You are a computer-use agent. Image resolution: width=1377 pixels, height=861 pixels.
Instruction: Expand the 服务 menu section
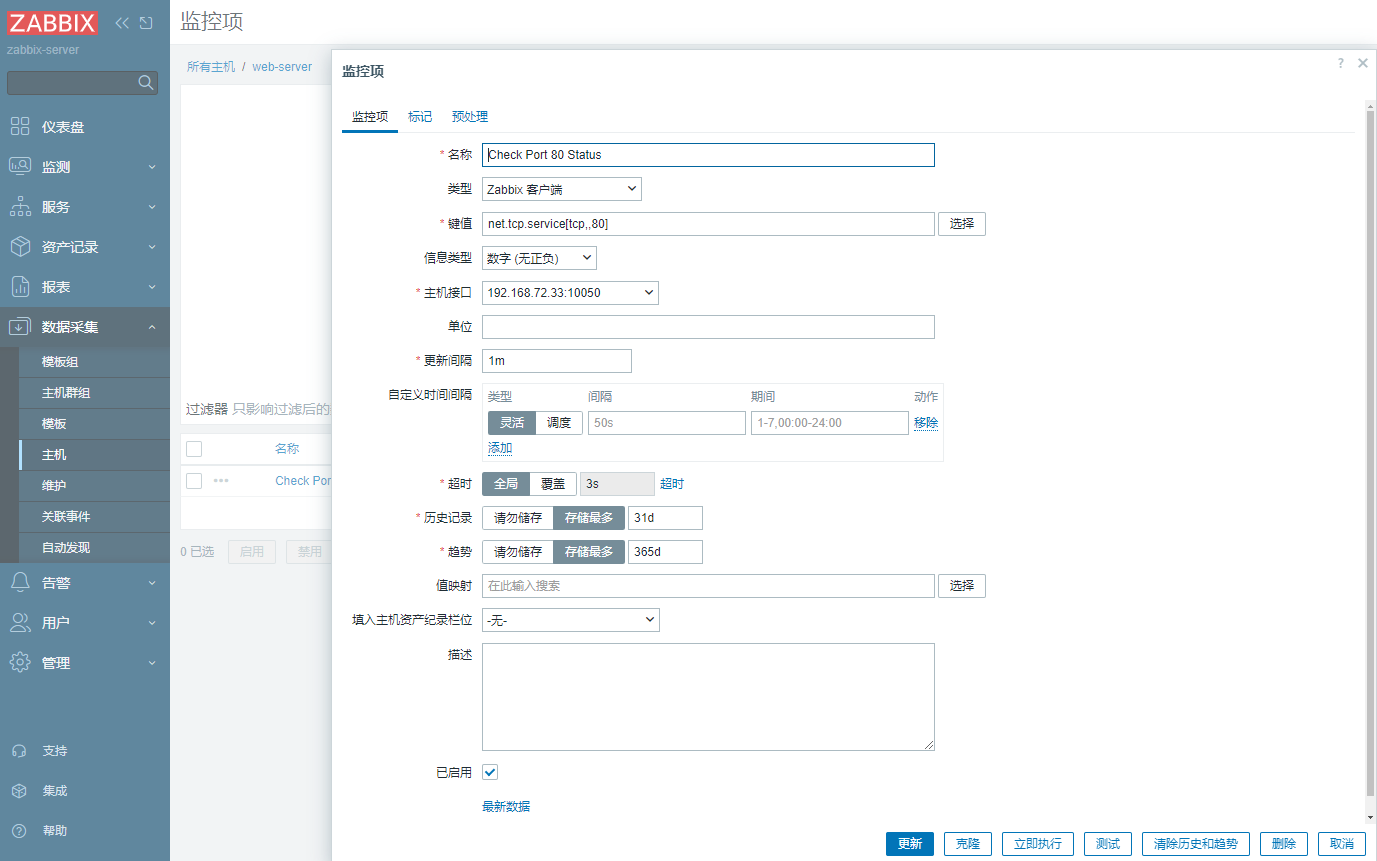(x=152, y=207)
